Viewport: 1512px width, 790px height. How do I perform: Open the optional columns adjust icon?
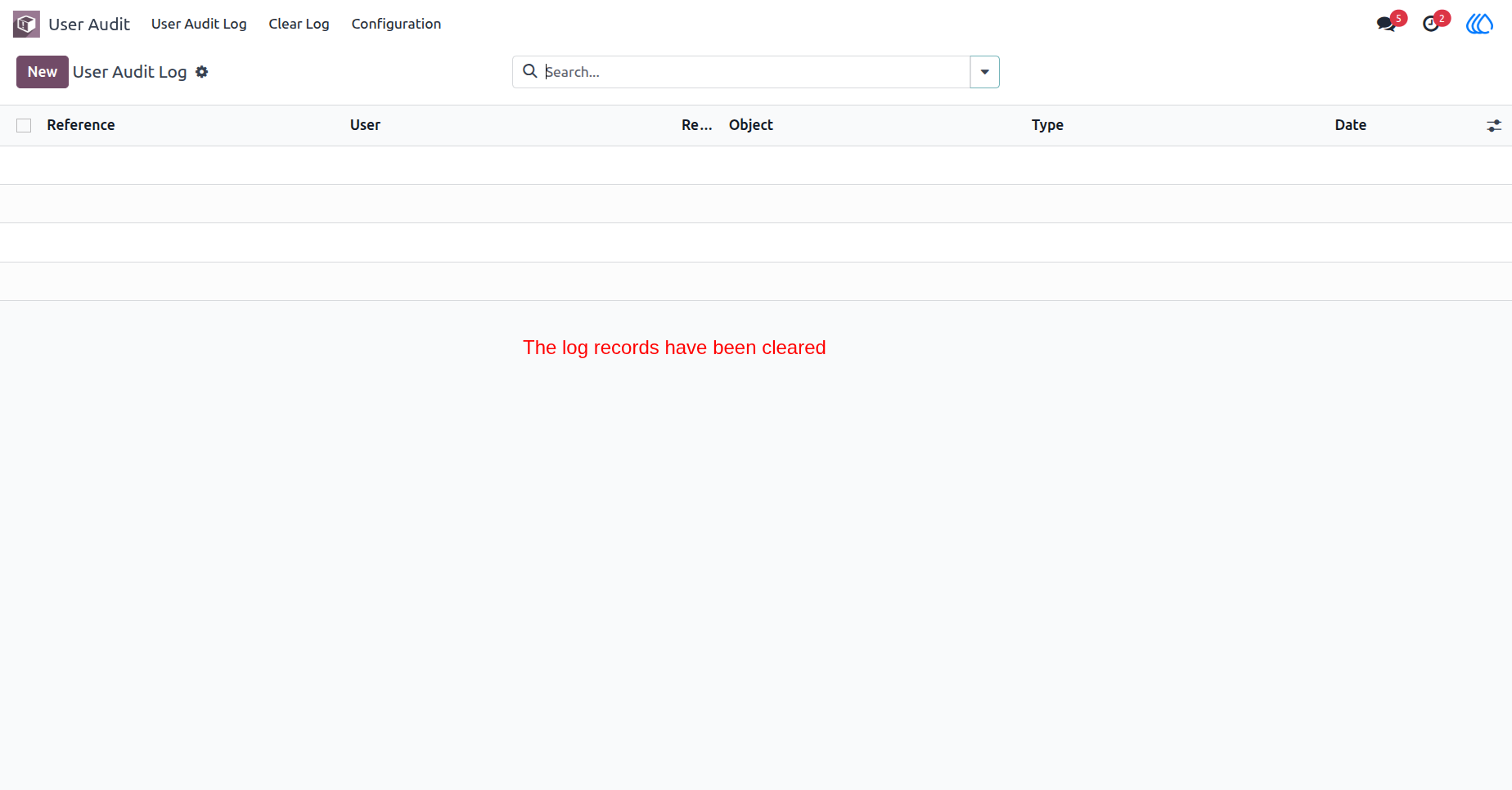pyautogui.click(x=1494, y=125)
